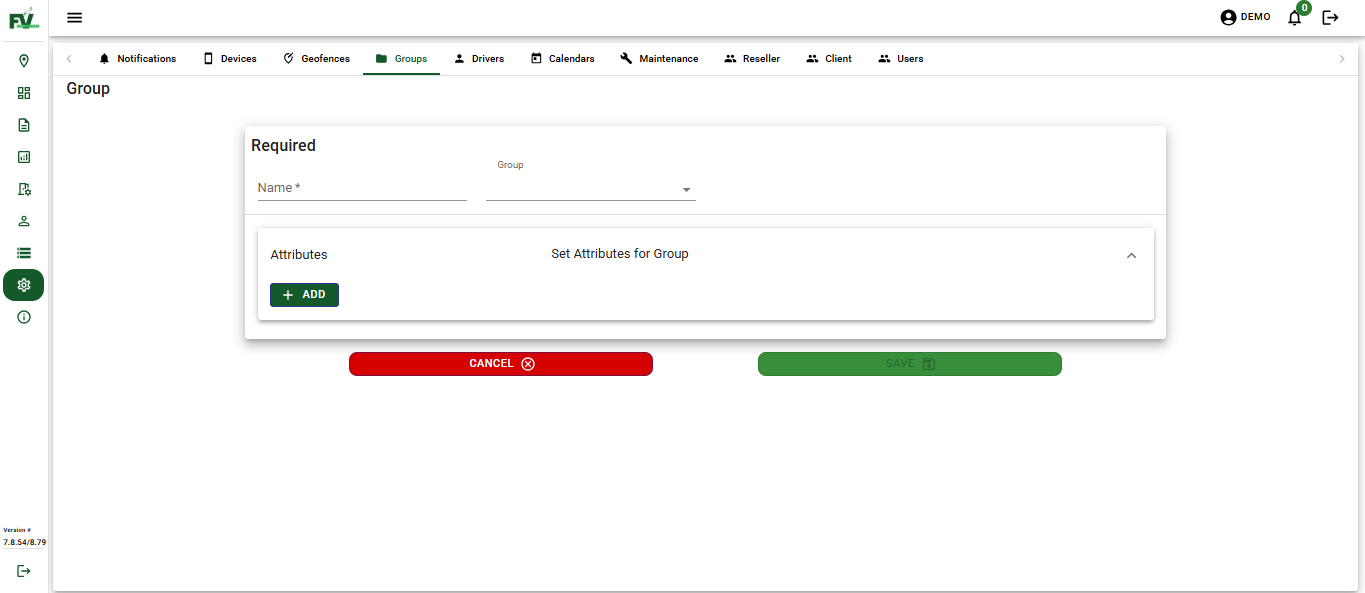Collapse the Attributes section chevron
Viewport: 1365px width, 593px height.
click(1131, 255)
